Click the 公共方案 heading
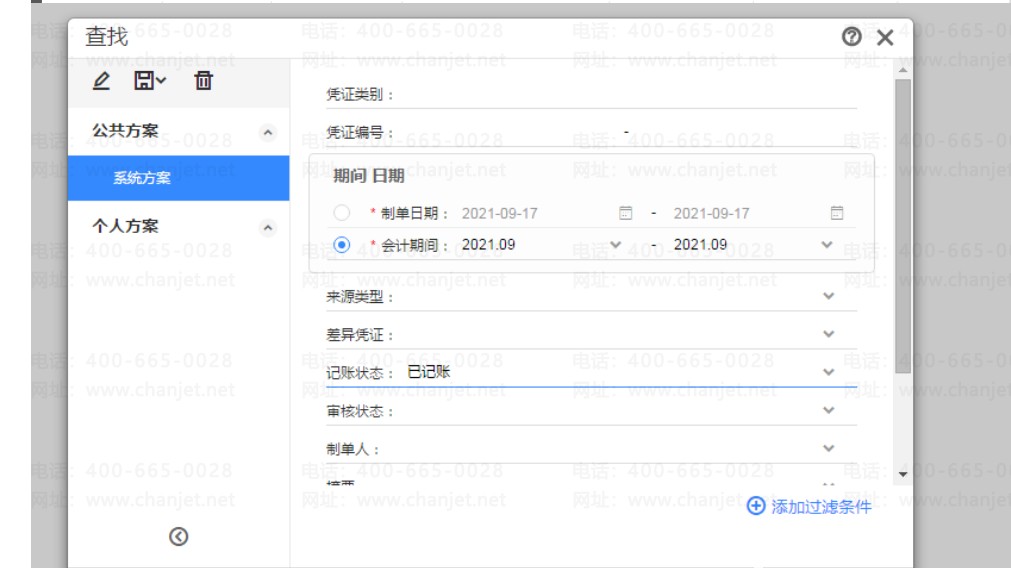The image size is (1011, 568). pyautogui.click(x=125, y=131)
